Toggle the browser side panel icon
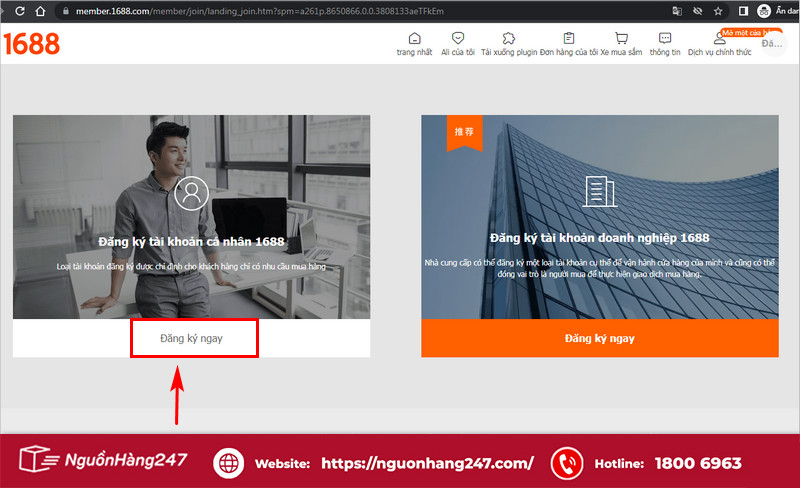Viewport: 800px width, 488px height. 741,10
